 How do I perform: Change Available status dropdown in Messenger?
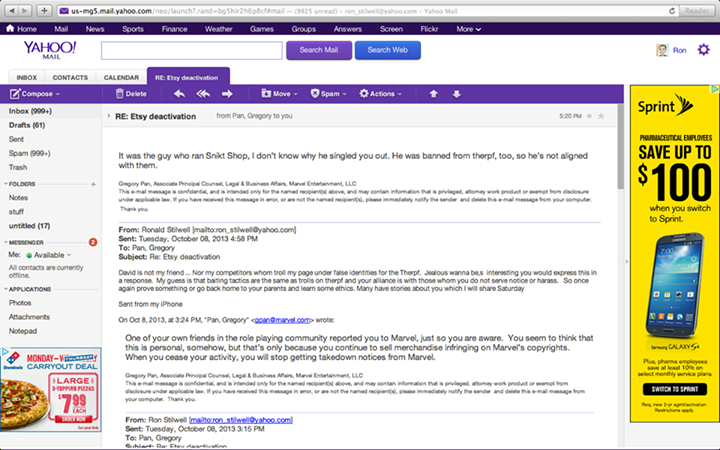point(69,255)
